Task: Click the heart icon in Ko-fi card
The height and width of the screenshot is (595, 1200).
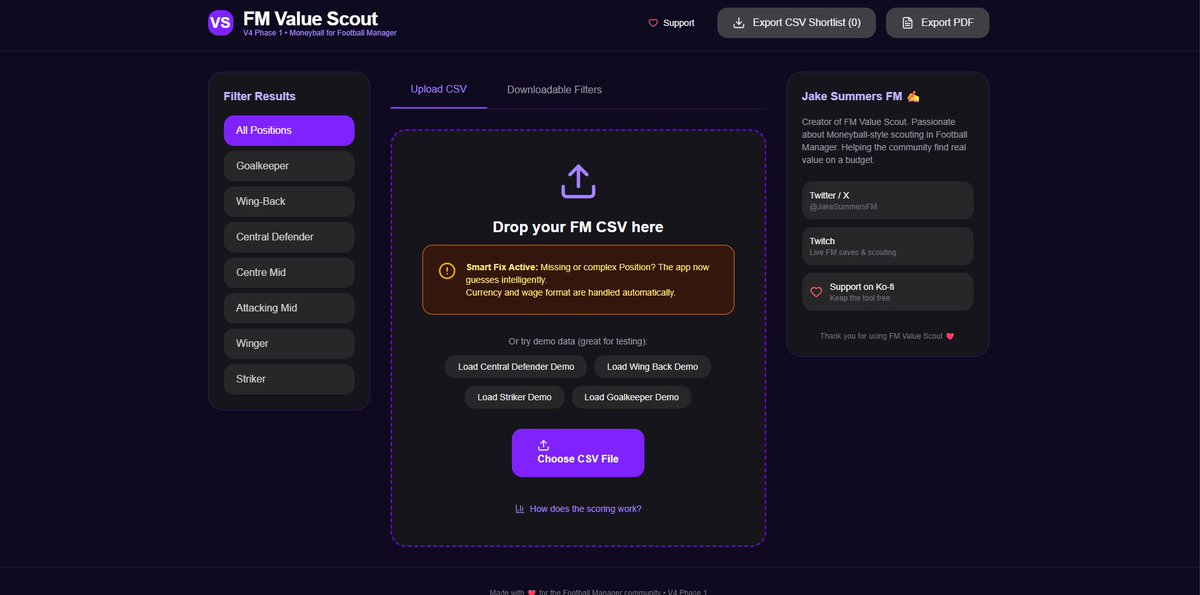Action: pyautogui.click(x=816, y=292)
